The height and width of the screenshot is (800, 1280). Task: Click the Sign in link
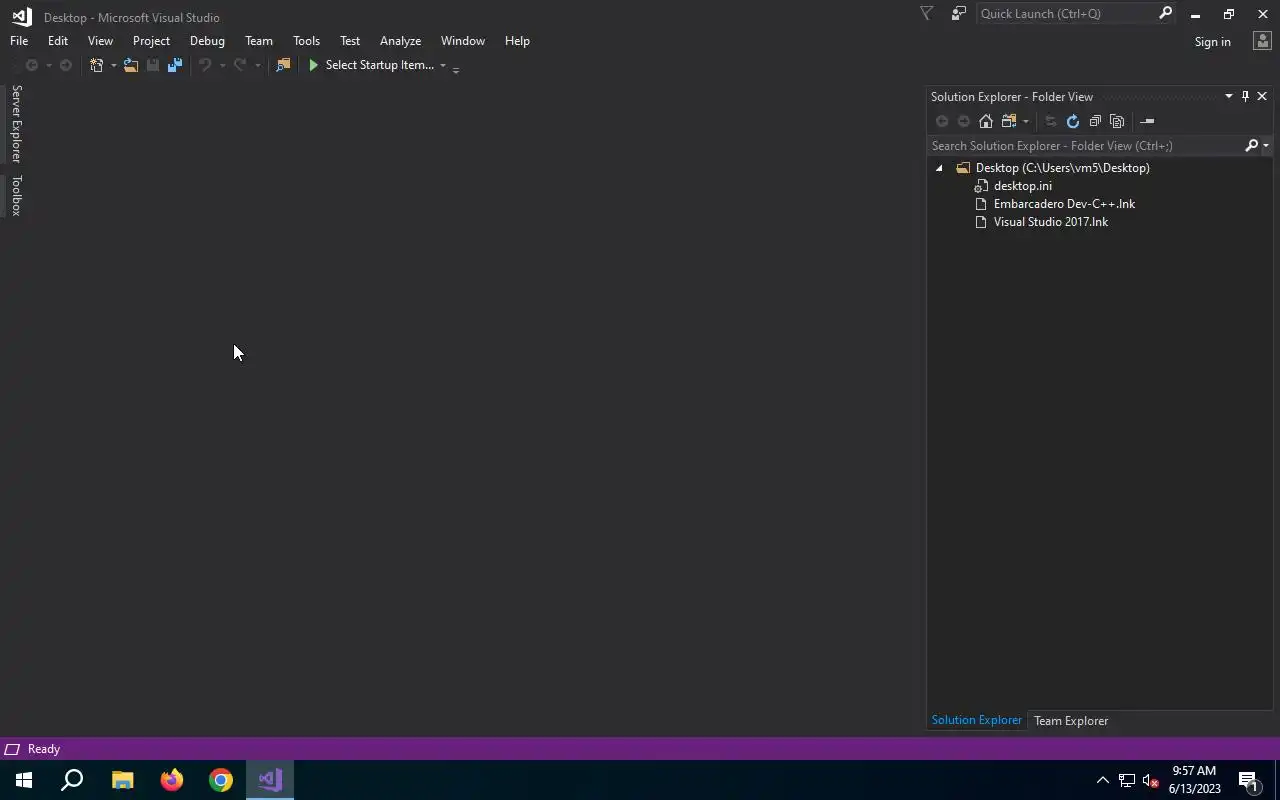tap(1212, 42)
